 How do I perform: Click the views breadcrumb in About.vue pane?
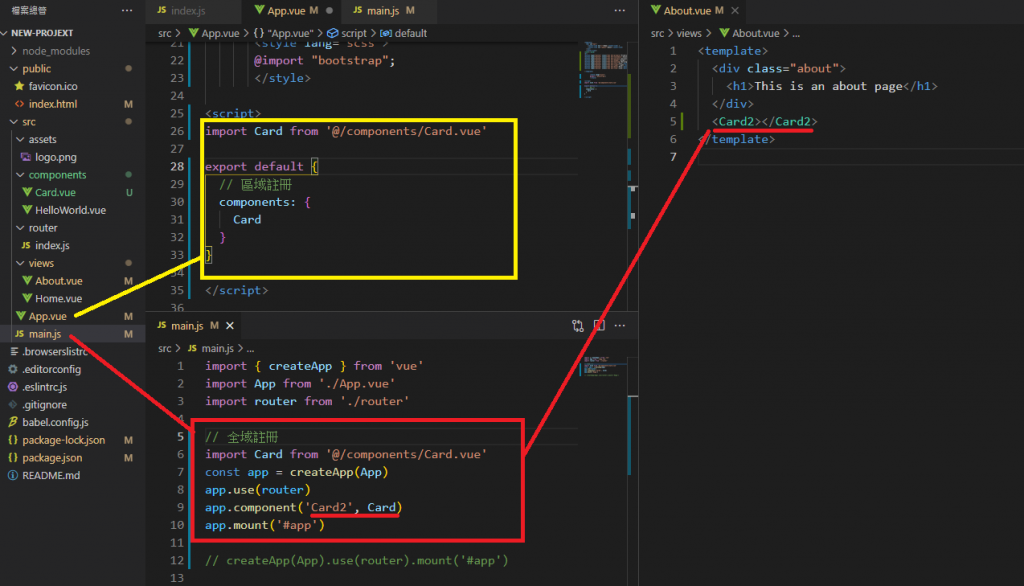coord(689,33)
